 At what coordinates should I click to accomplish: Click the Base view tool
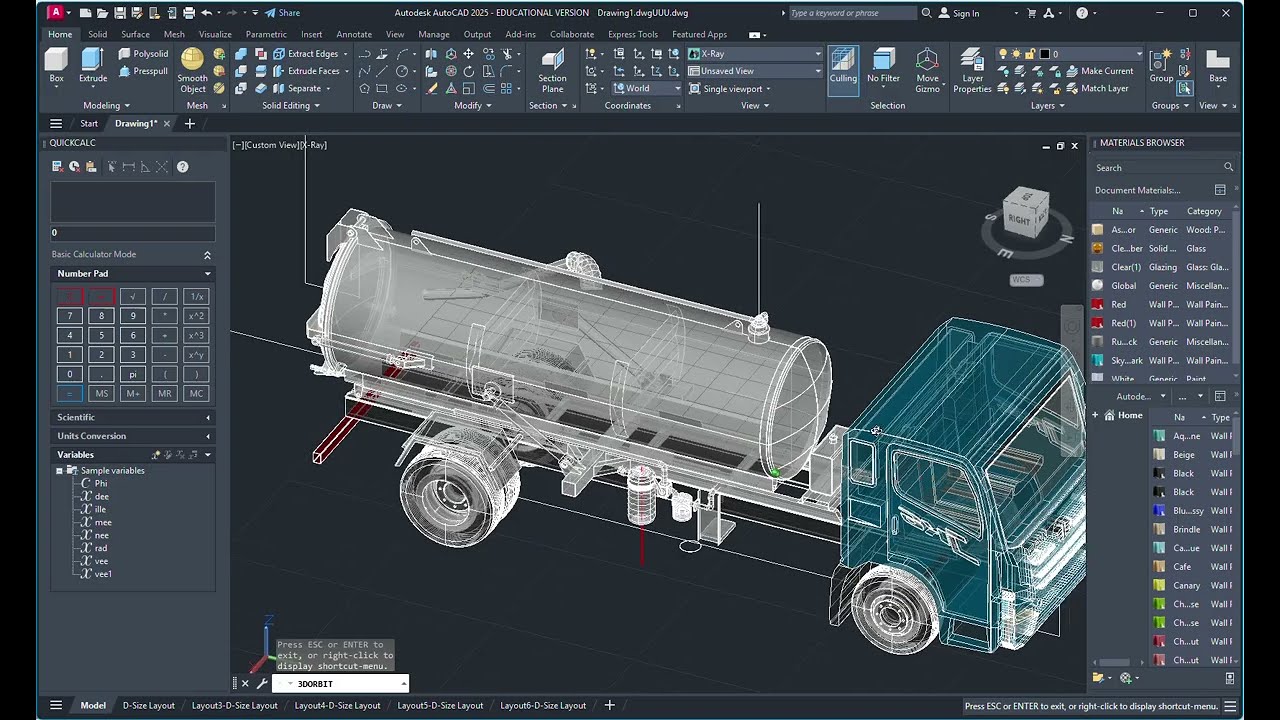[x=1217, y=66]
